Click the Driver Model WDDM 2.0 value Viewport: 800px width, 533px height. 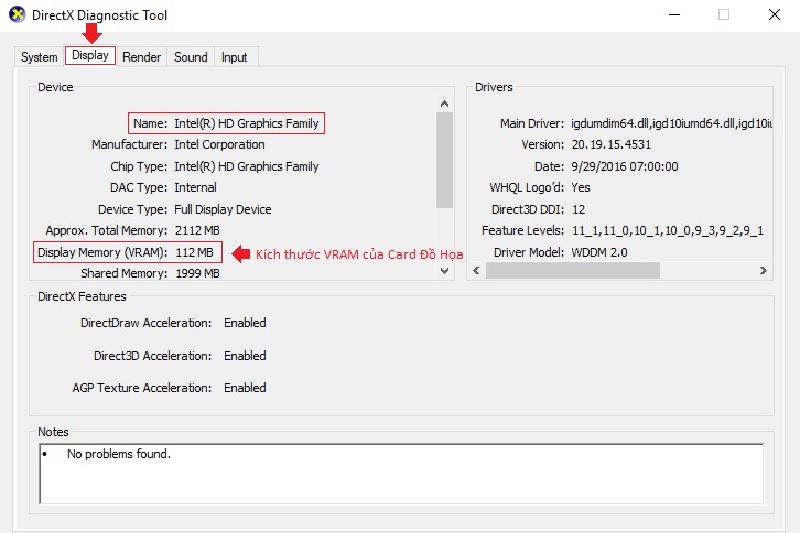click(x=599, y=253)
